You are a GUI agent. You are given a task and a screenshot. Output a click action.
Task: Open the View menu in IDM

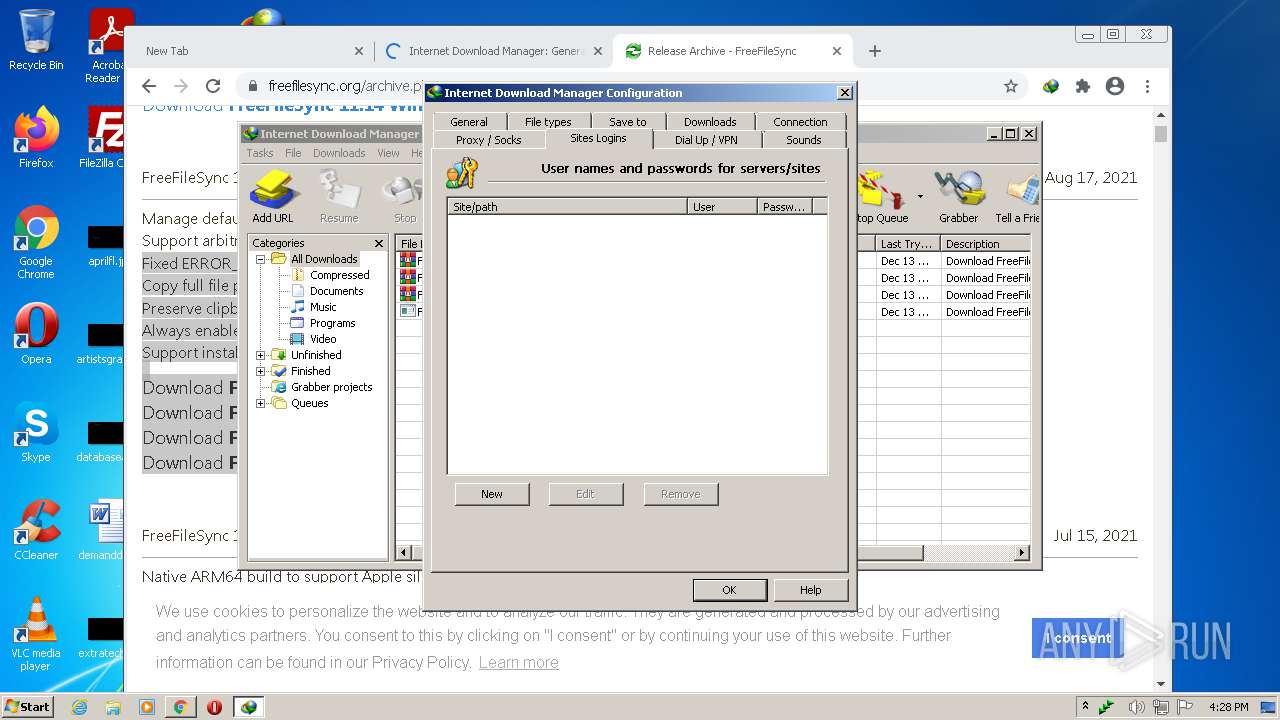(x=389, y=153)
